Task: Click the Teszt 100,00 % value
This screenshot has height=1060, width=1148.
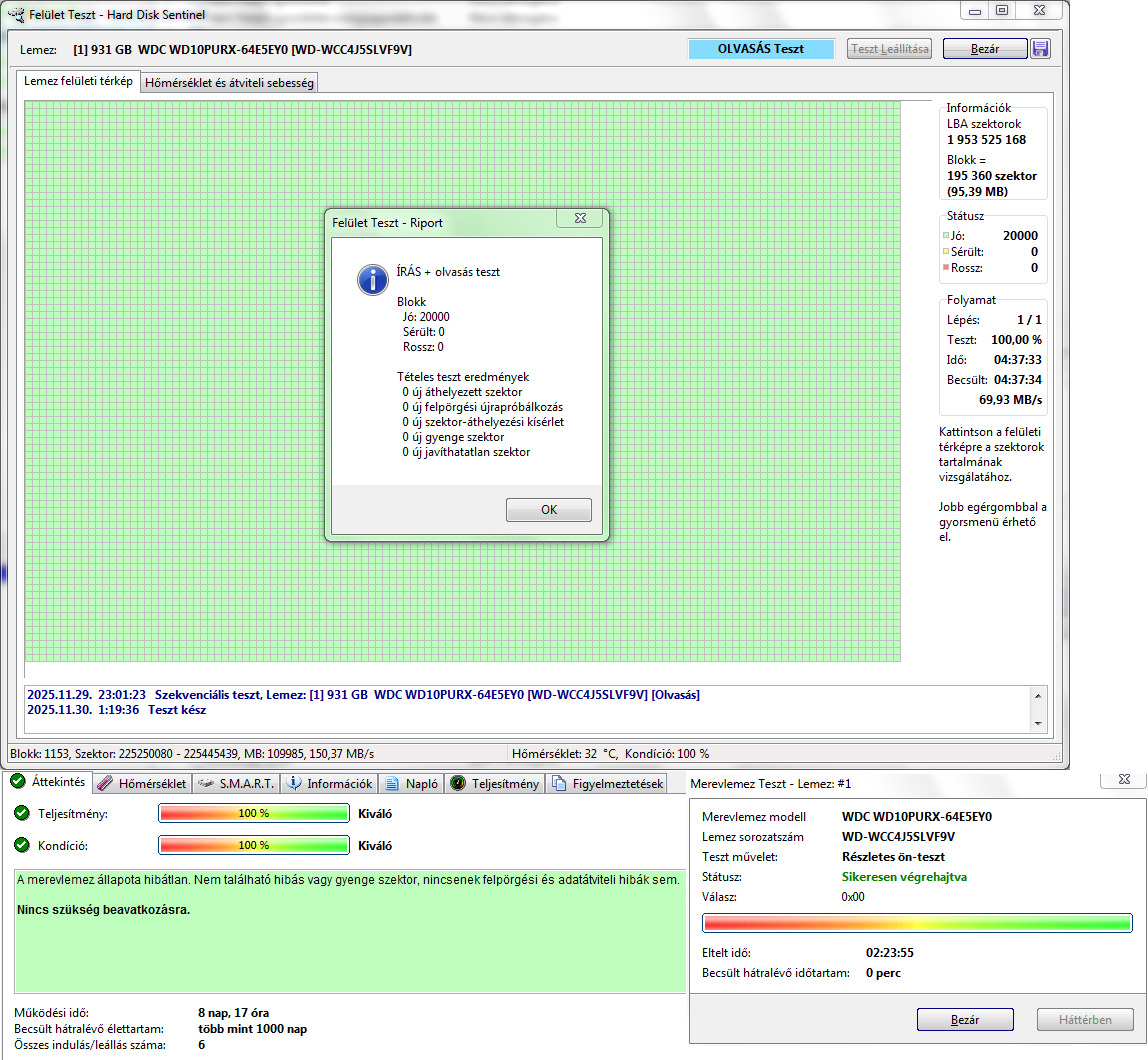Action: coord(1016,340)
